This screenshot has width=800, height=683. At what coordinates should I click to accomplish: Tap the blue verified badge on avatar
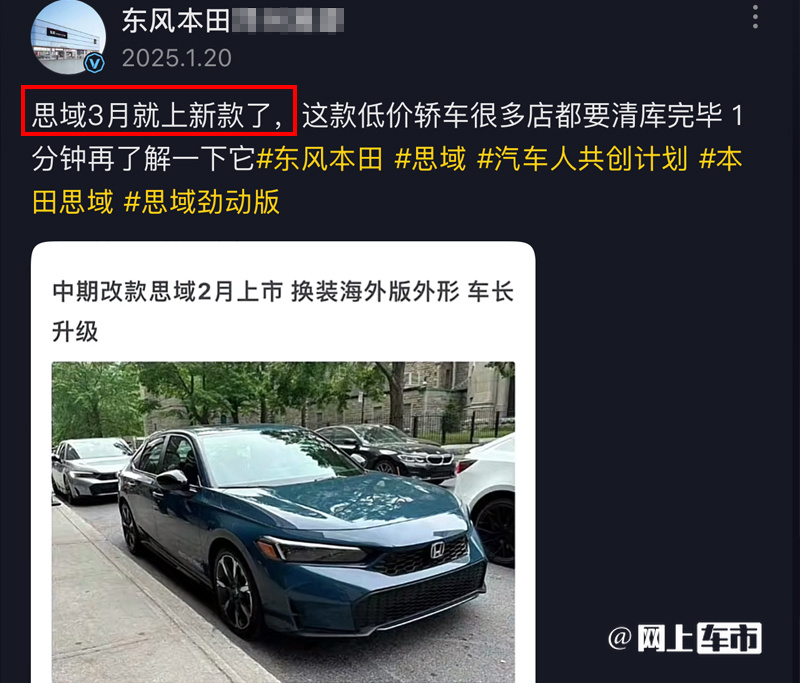(94, 63)
